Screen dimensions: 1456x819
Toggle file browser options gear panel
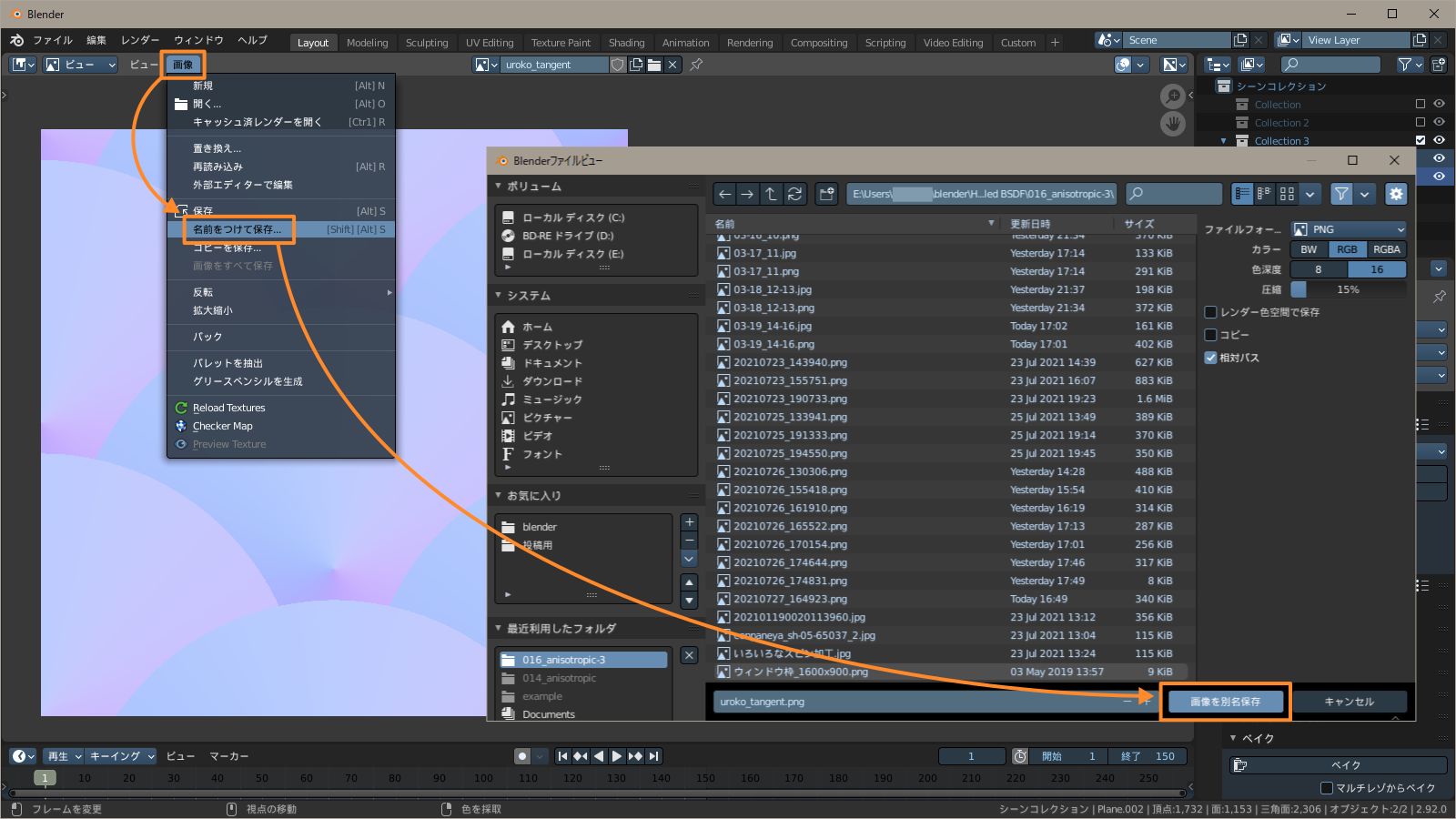pos(1396,194)
